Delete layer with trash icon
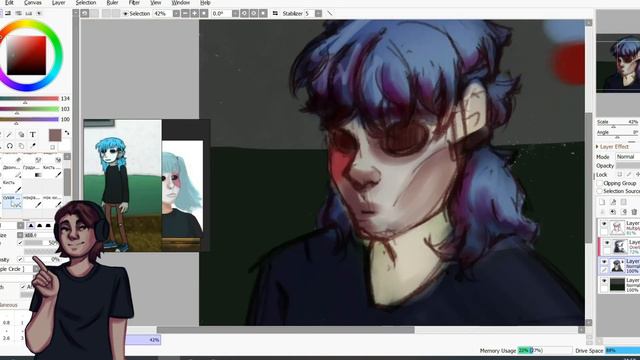Image resolution: width=640 pixels, height=360 pixels. point(634,212)
